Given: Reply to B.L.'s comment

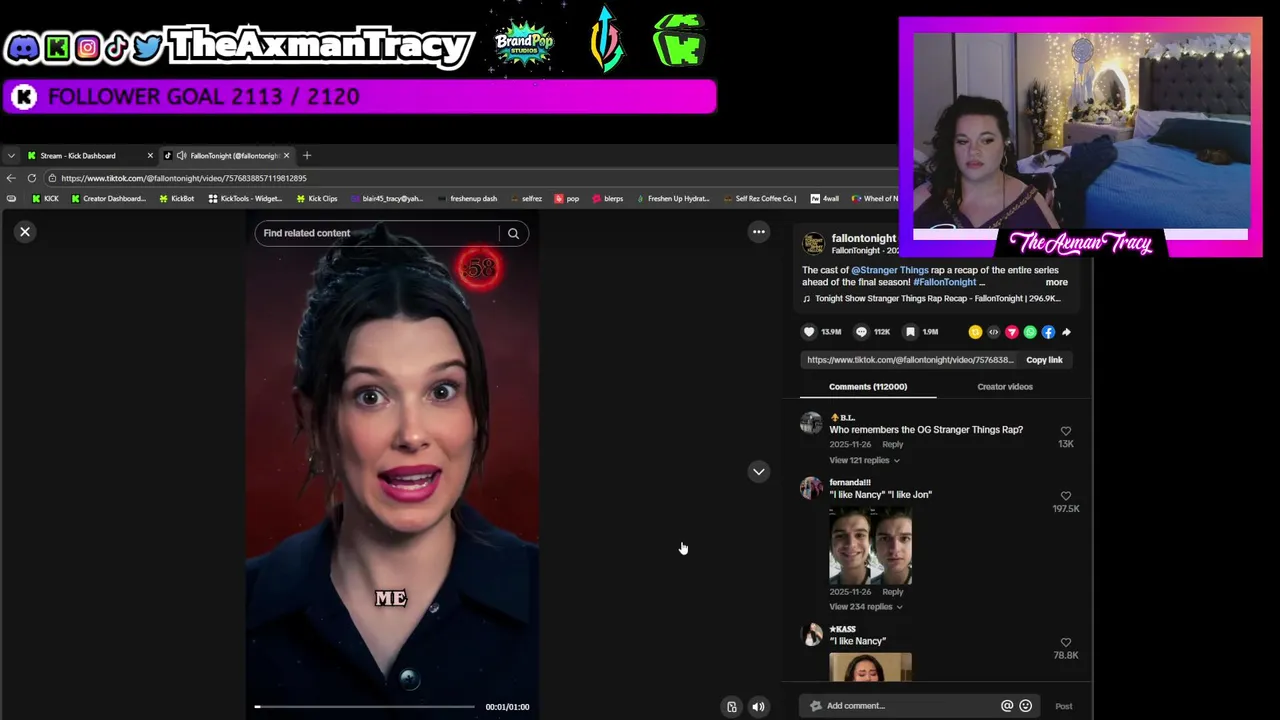Looking at the screenshot, I should point(893,444).
